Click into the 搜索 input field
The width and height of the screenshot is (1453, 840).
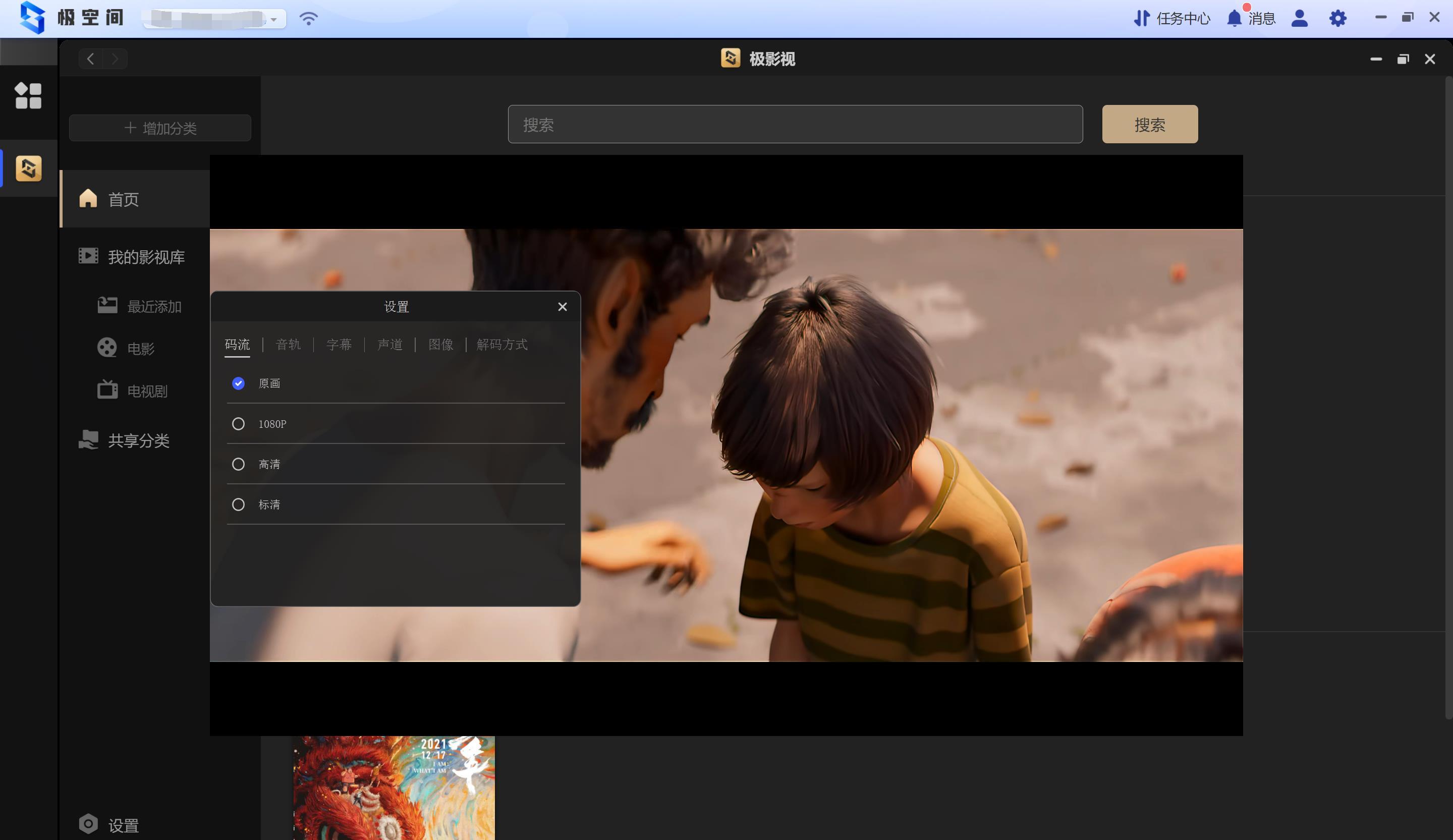point(795,125)
